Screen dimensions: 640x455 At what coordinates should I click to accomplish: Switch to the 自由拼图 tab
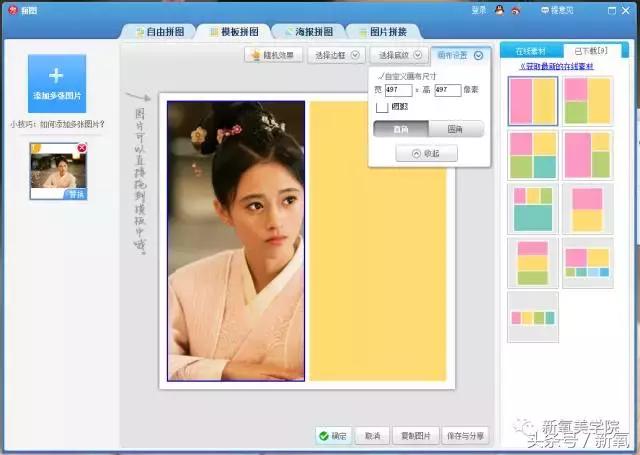pos(160,32)
